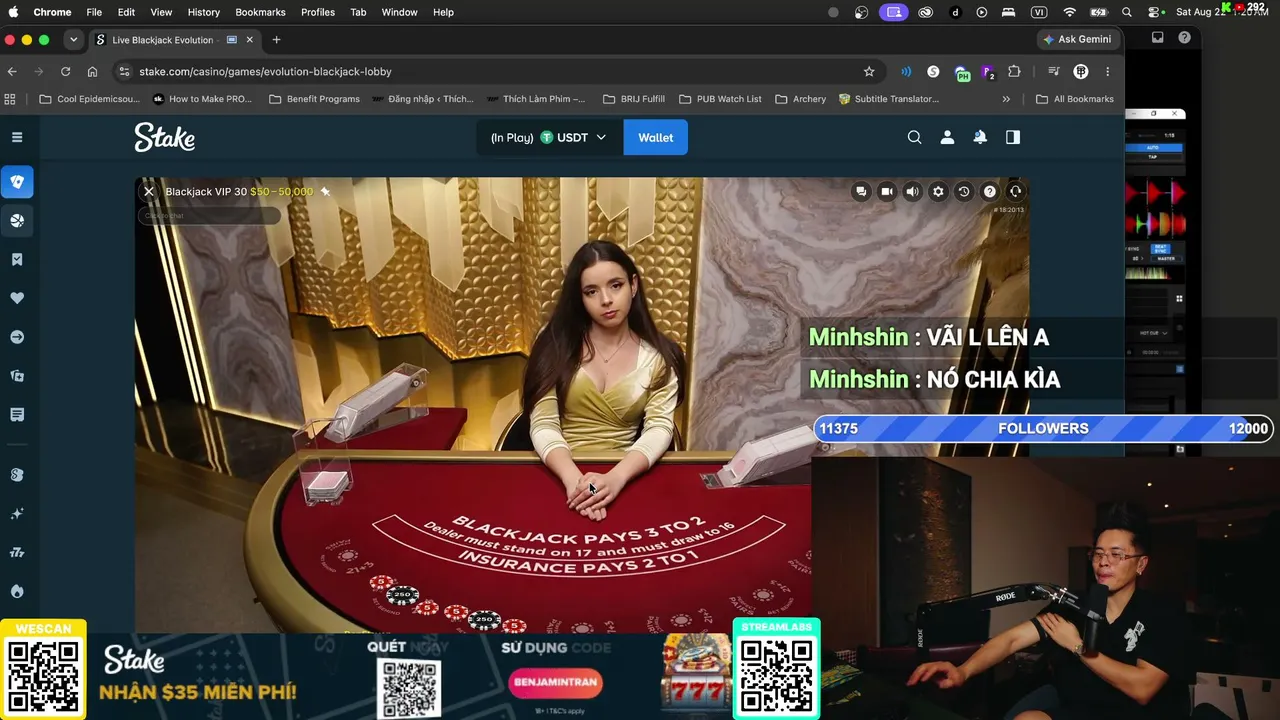
Task: Open macOS Control Center icon
Action: tap(1153, 12)
